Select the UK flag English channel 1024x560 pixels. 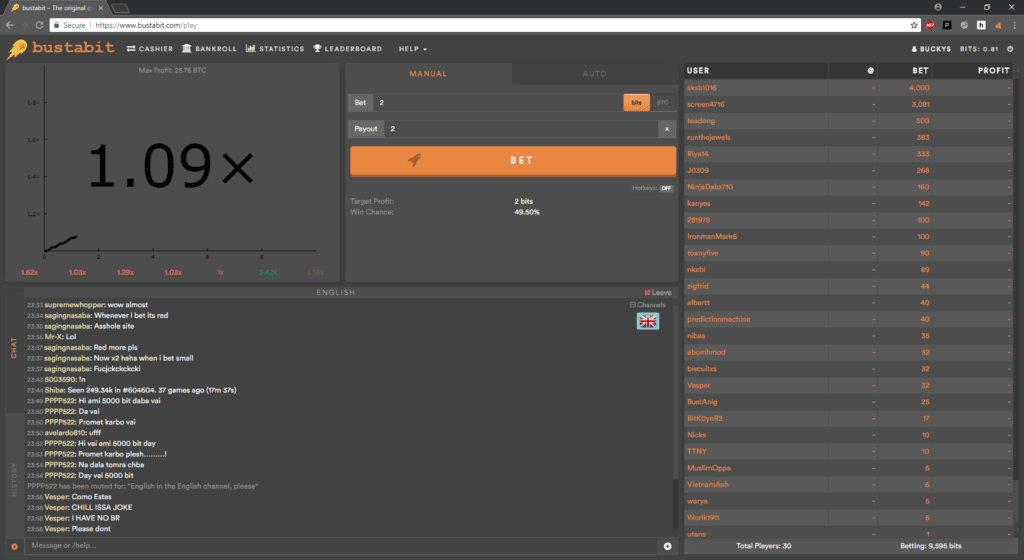[x=648, y=321]
